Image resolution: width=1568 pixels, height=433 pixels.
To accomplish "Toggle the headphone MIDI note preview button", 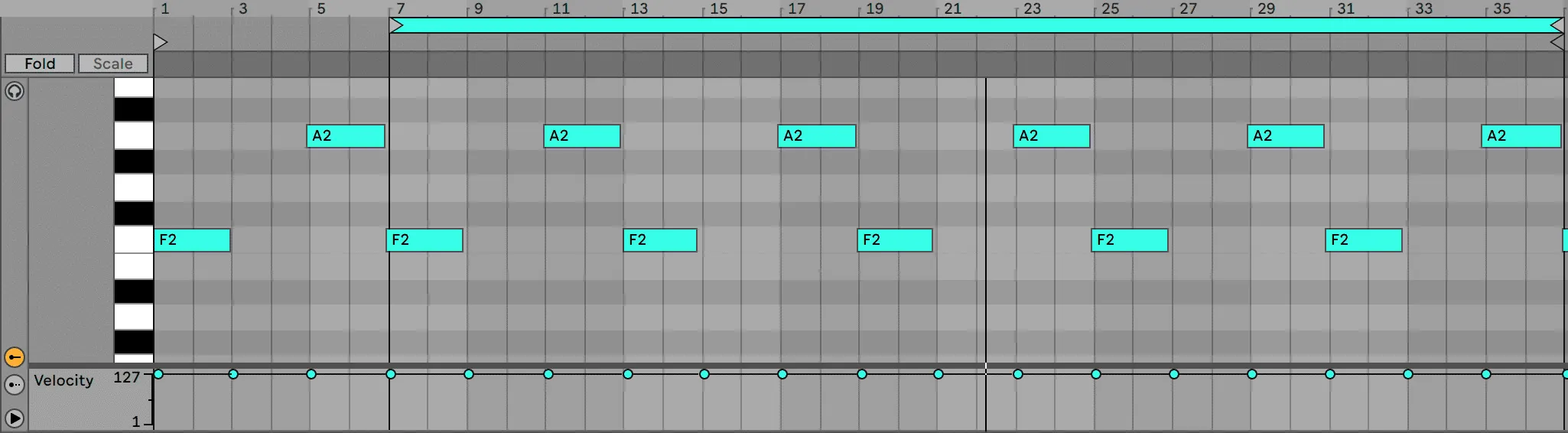I will 15,91.
